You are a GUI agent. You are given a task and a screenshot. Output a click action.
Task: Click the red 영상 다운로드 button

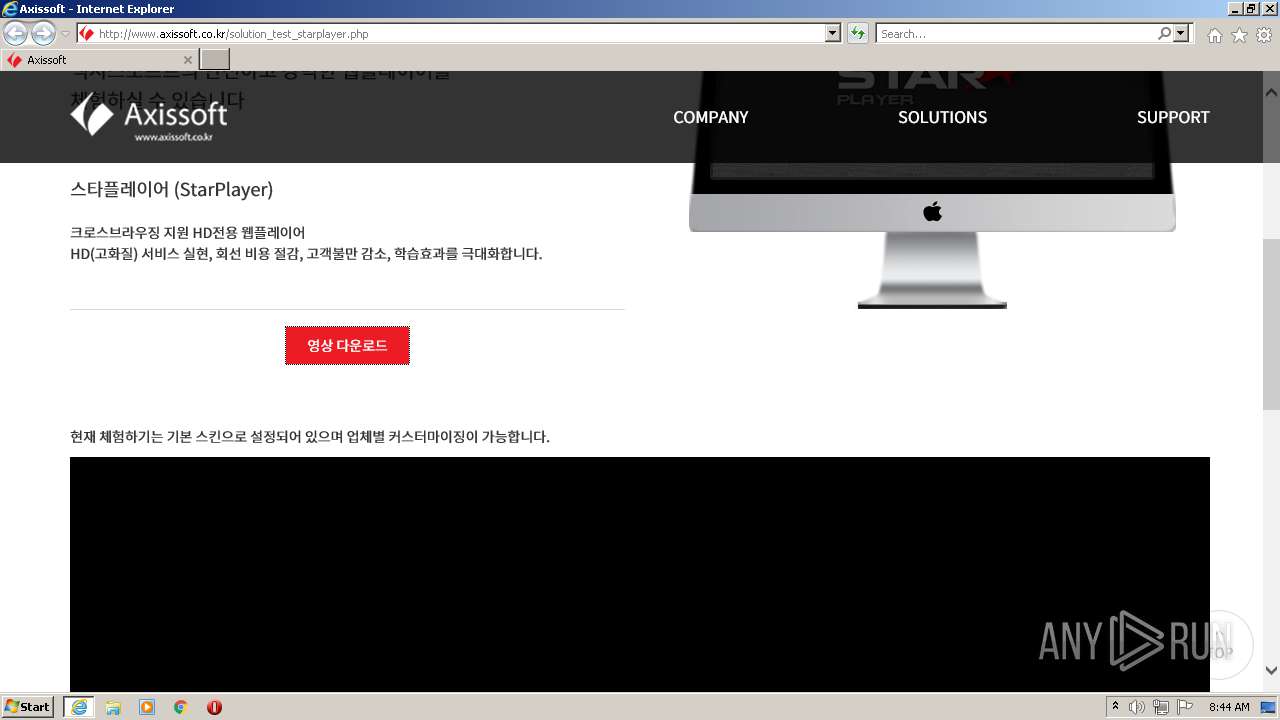click(347, 345)
